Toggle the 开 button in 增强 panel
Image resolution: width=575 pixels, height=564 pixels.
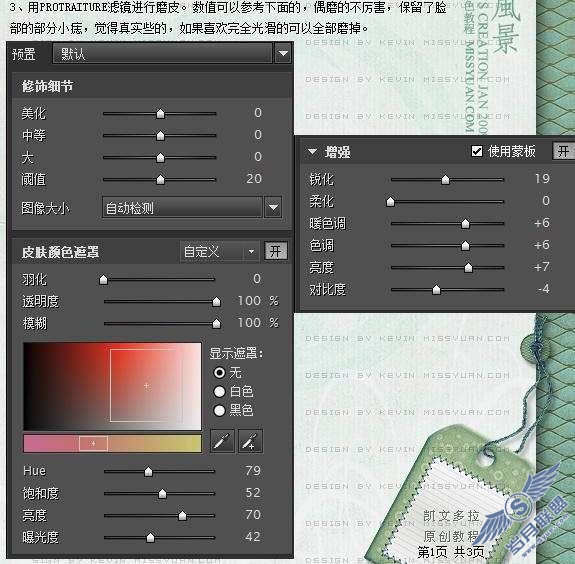coord(563,151)
